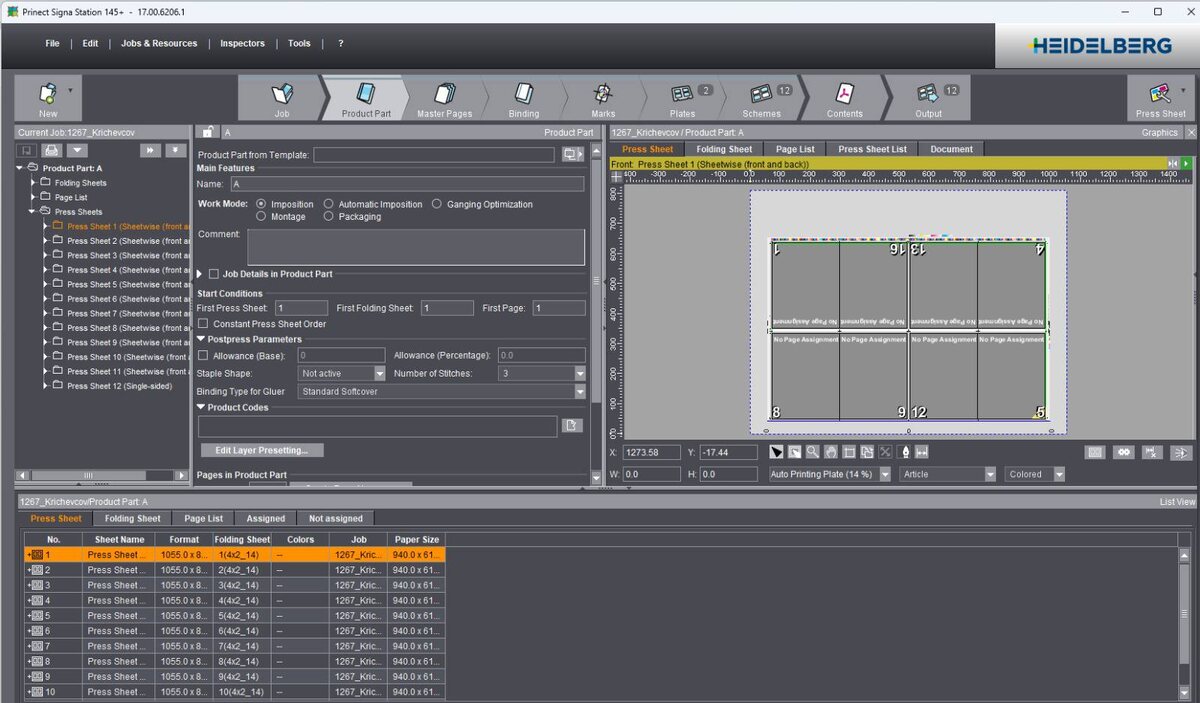This screenshot has width=1200, height=703.
Task: Click the double-arrow expand button in job browser
Action: [150, 150]
